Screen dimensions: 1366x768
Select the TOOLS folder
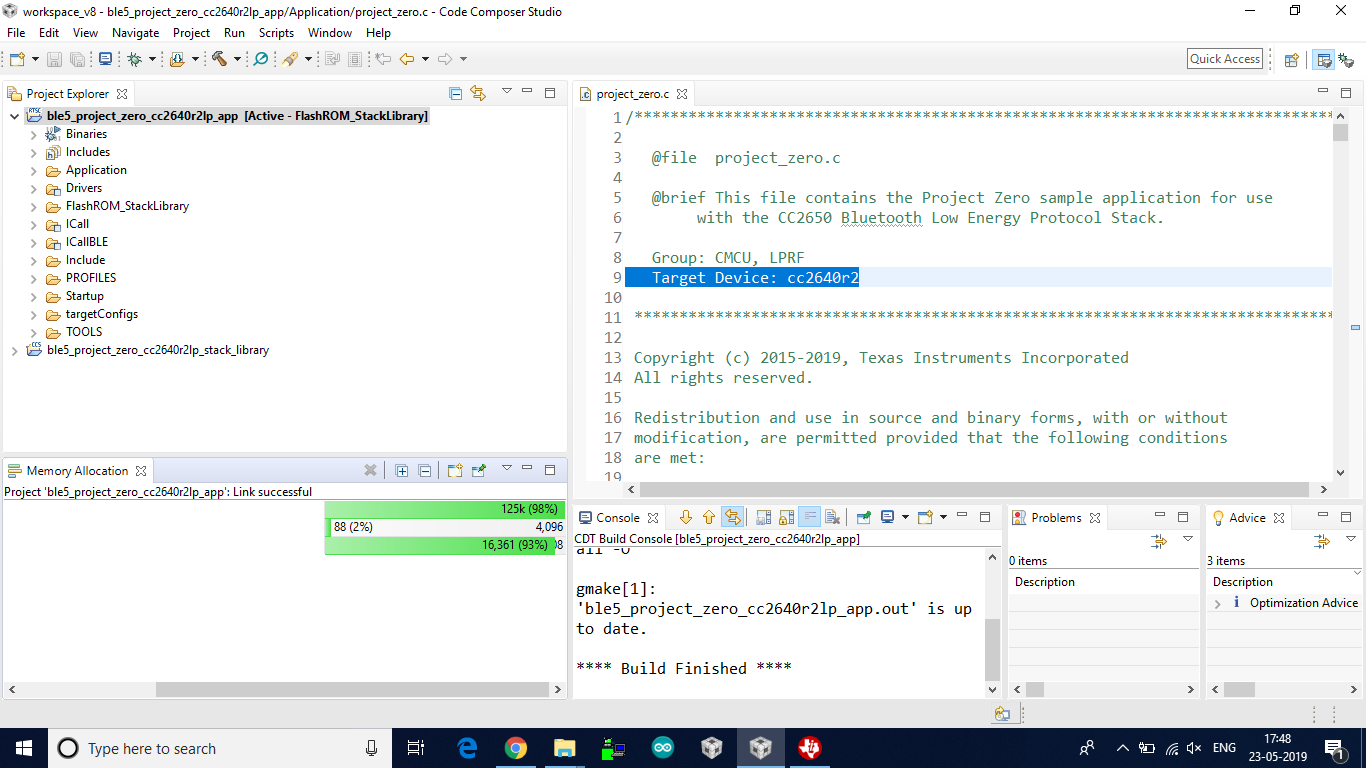pyautogui.click(x=84, y=332)
